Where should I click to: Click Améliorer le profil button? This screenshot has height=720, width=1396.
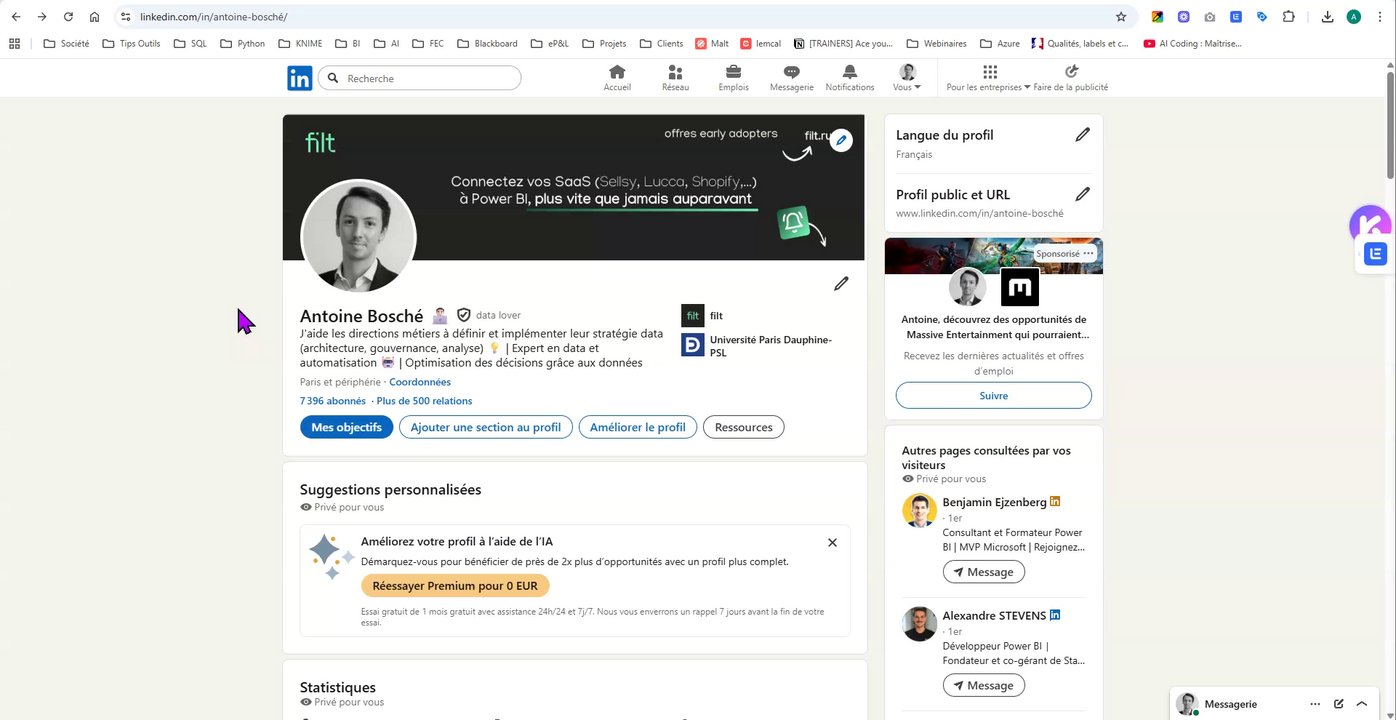(638, 427)
